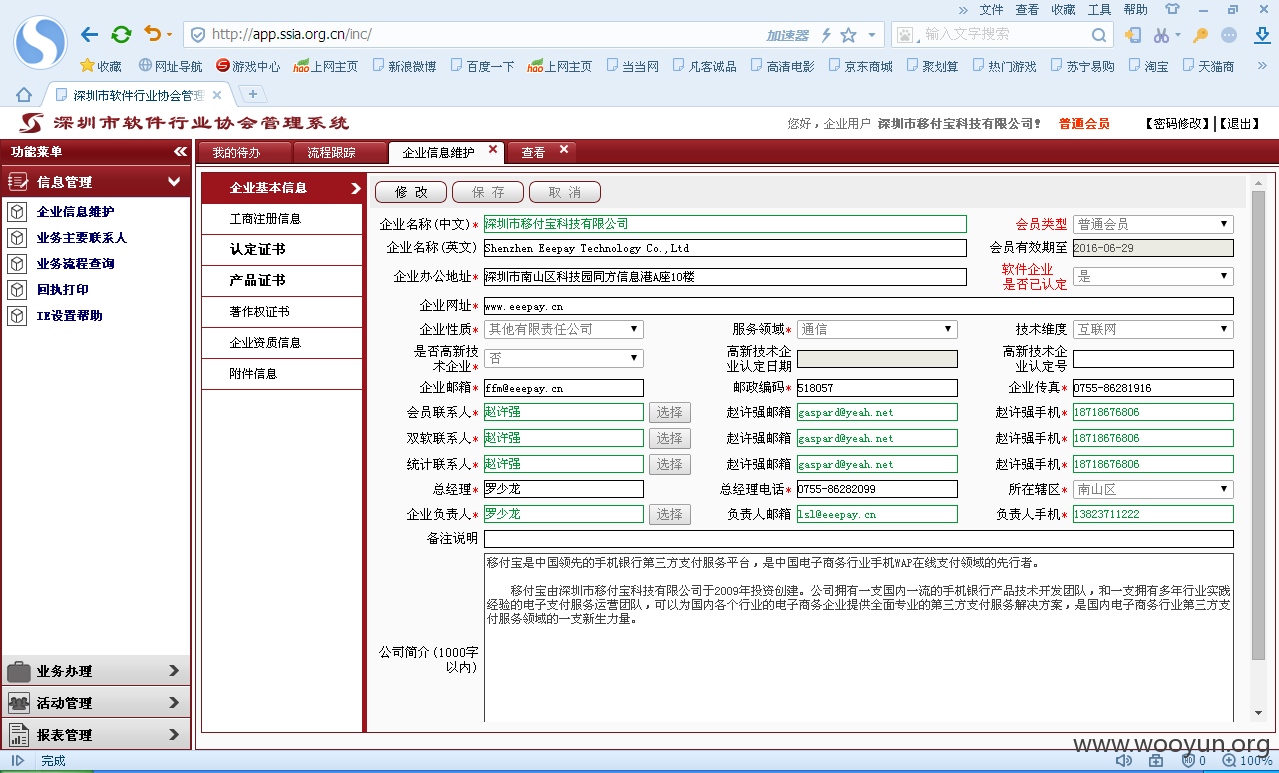
Task: Open the 著作权证书 section
Action: point(282,312)
